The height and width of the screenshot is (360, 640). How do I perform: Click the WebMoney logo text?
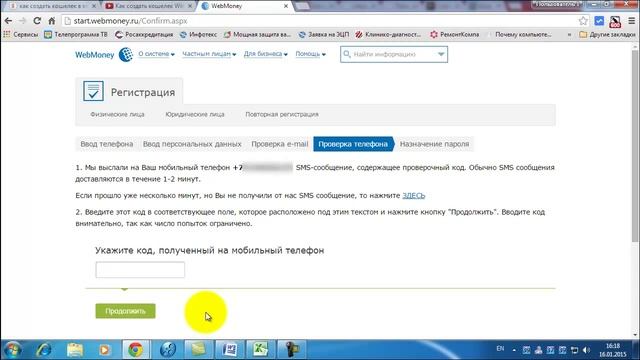95,55
